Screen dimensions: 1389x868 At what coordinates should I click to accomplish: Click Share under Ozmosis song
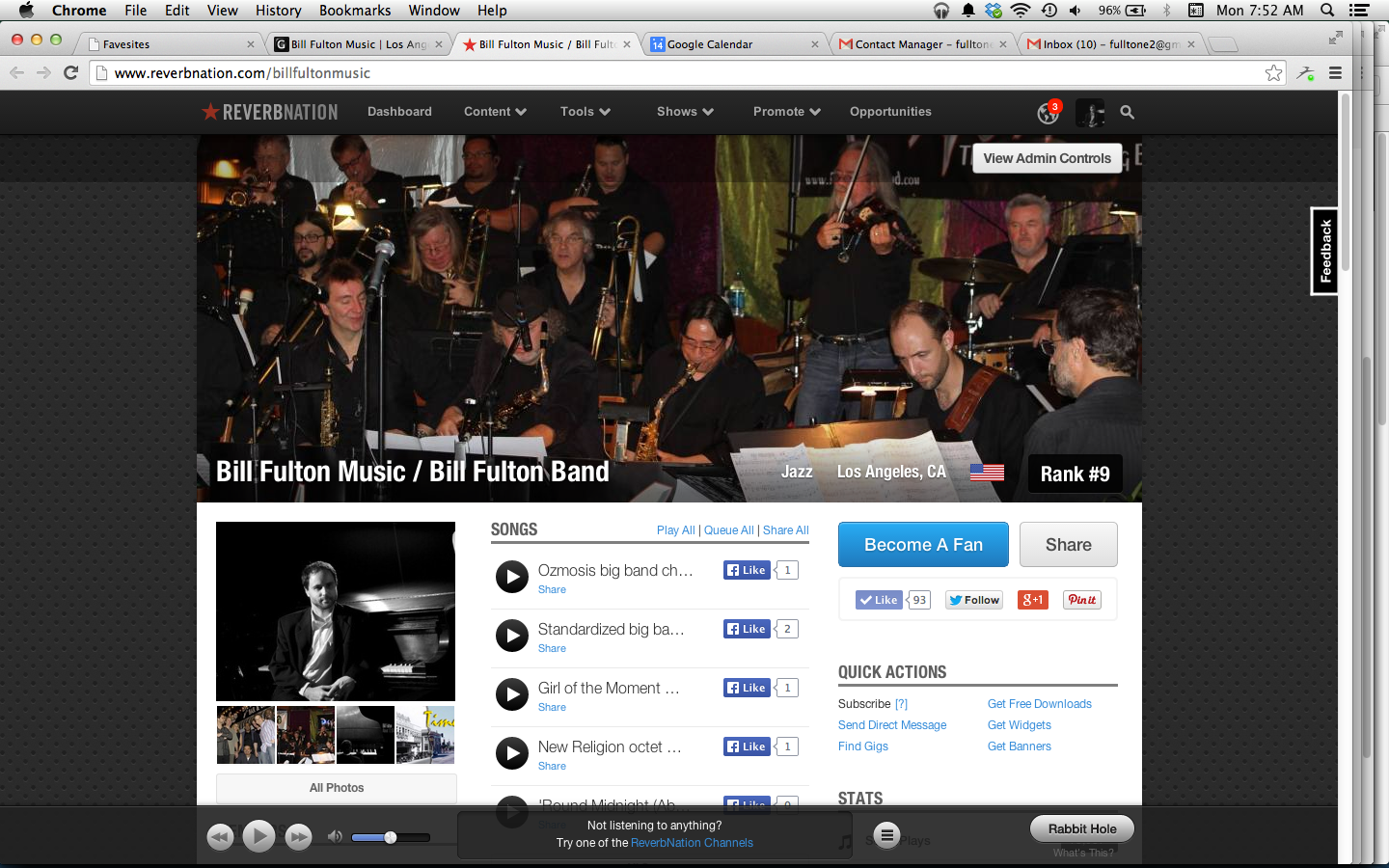pos(552,589)
